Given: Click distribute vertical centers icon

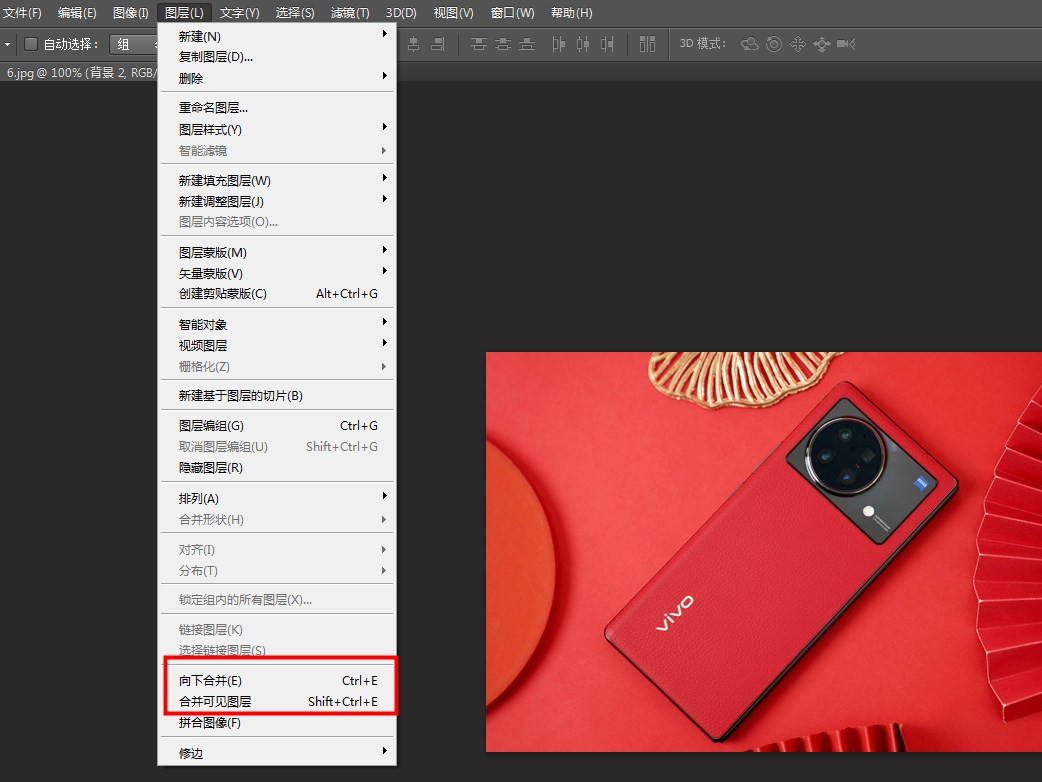Looking at the screenshot, I should click(503, 44).
